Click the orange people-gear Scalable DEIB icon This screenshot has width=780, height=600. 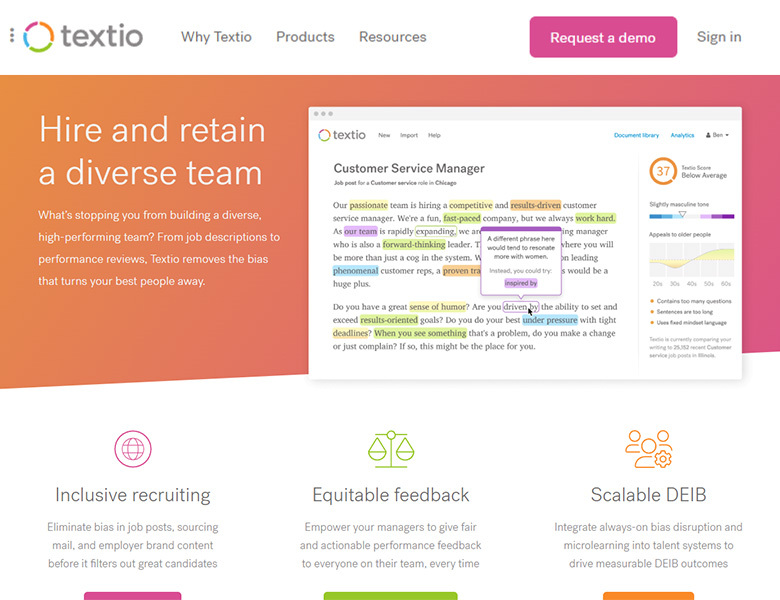click(x=649, y=449)
